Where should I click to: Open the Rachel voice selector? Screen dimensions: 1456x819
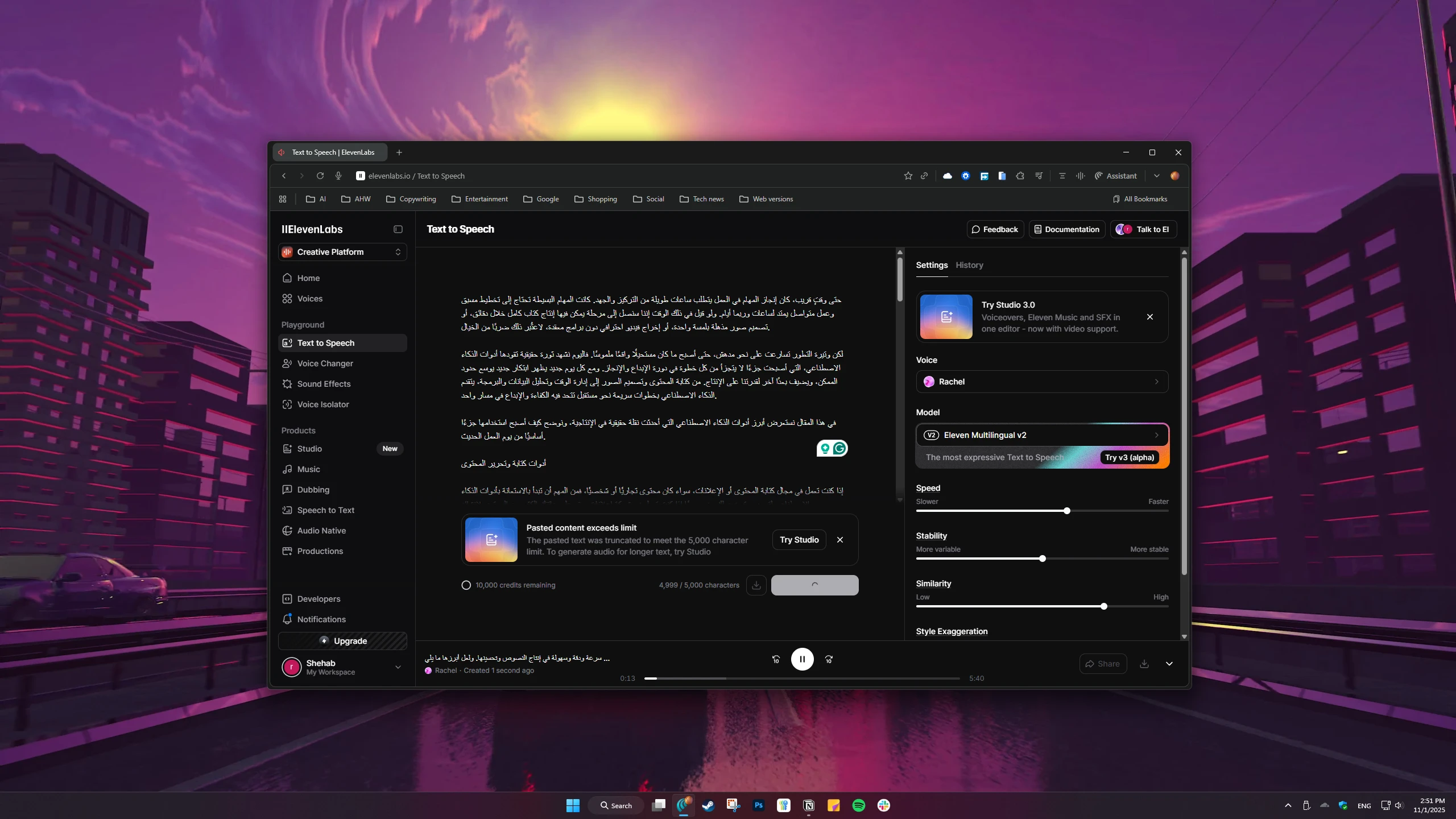[1042, 382]
